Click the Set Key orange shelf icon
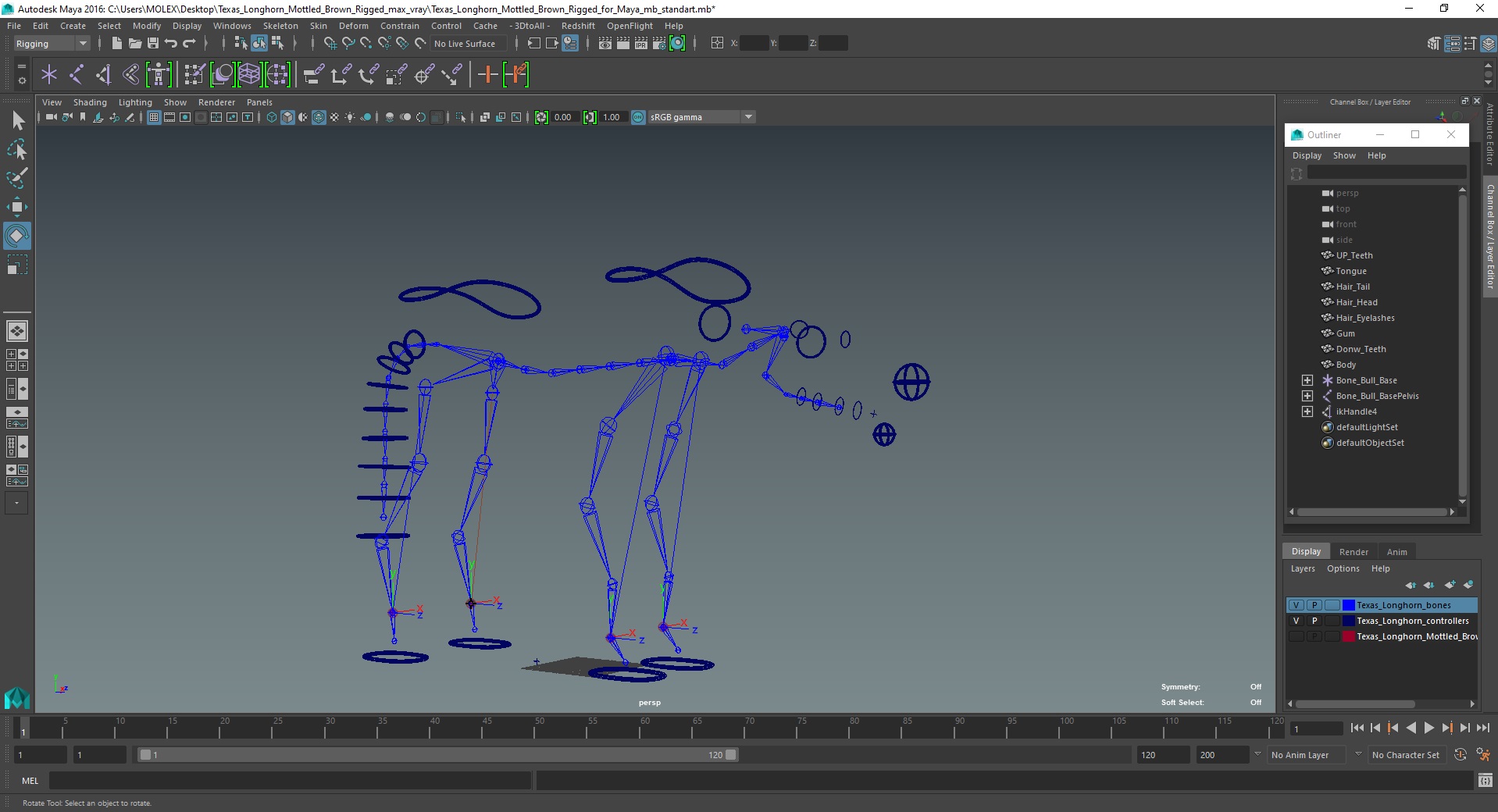1498x812 pixels. [x=487, y=75]
